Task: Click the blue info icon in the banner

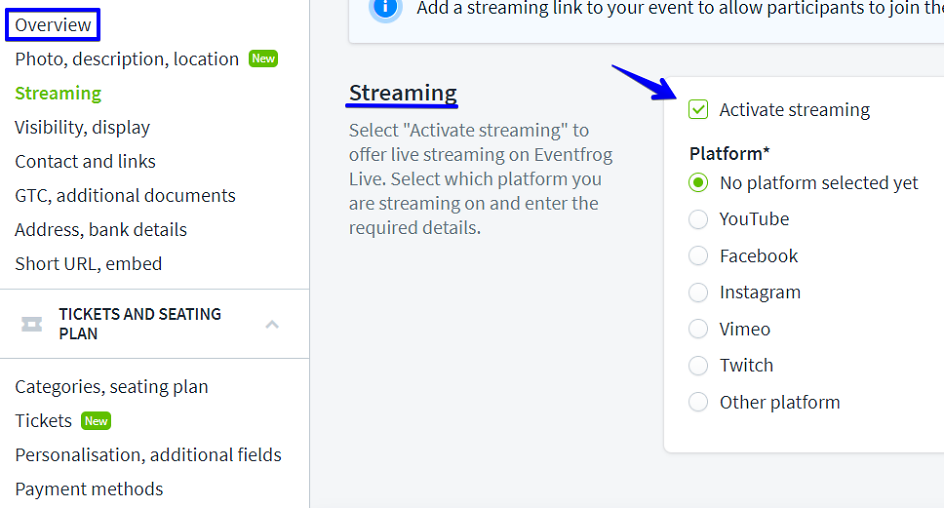Action: click(383, 8)
